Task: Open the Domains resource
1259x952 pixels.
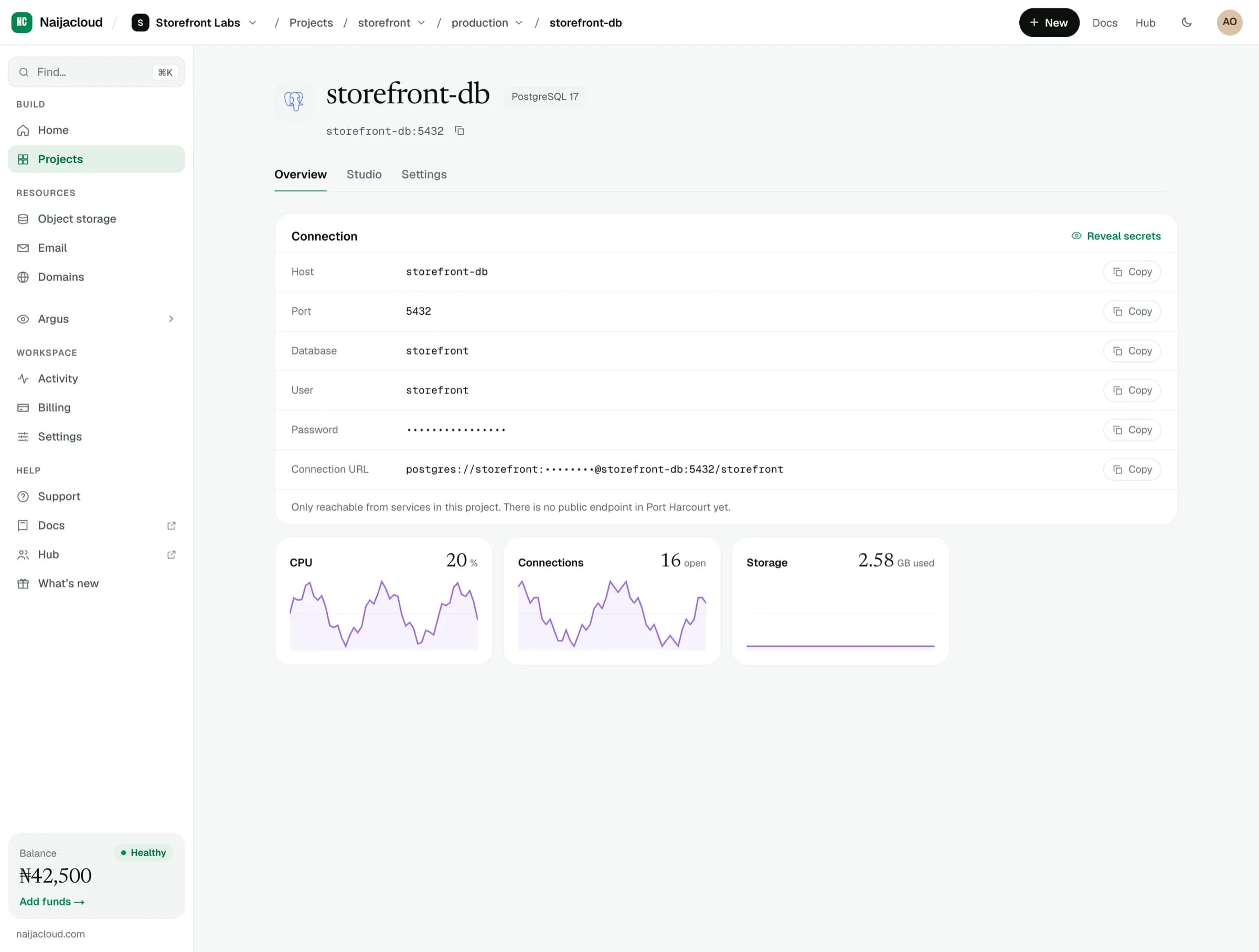Action: [96, 276]
